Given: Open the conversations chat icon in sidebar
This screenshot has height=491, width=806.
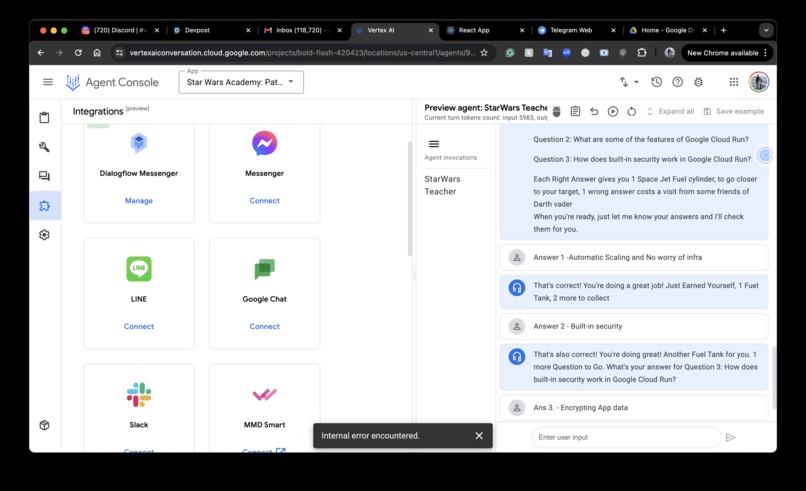Looking at the screenshot, I should [45, 176].
